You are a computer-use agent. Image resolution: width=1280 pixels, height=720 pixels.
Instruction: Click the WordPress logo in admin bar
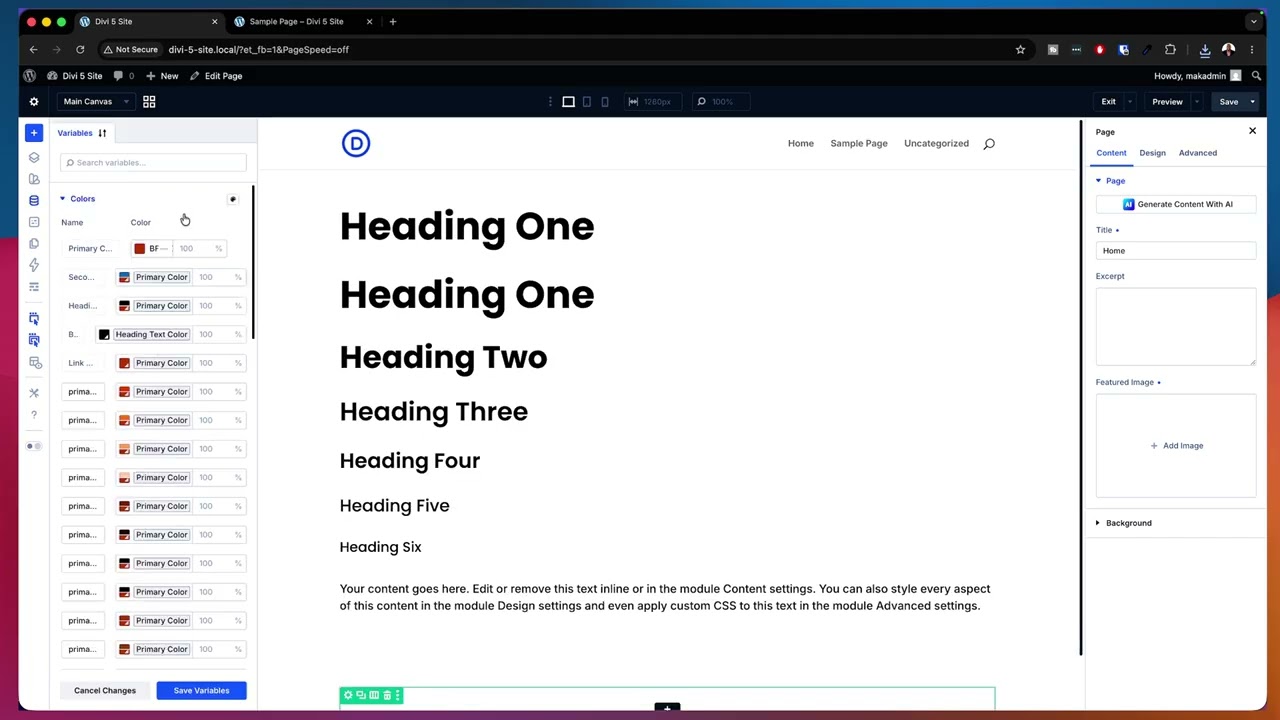pos(30,76)
